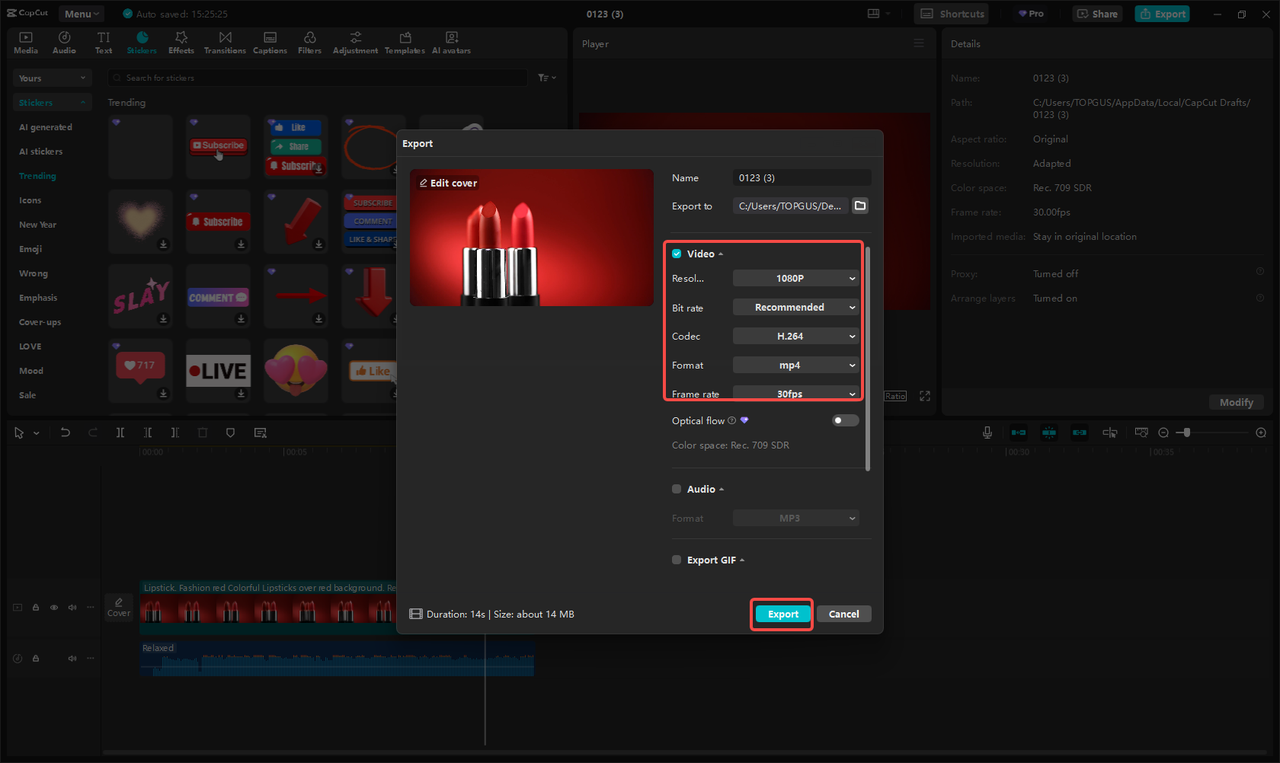Enable the Optical flow switch
Image resolution: width=1280 pixels, height=763 pixels.
tap(844, 420)
